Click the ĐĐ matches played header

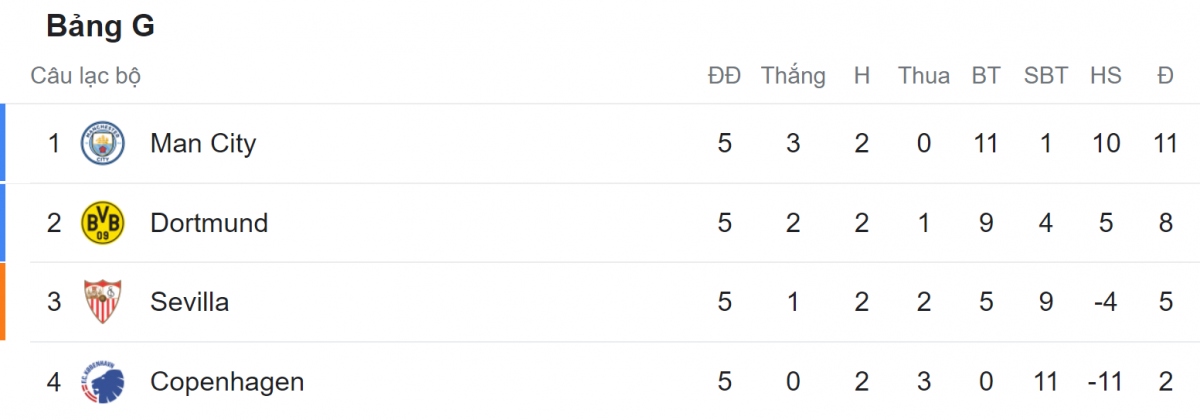(x=725, y=76)
